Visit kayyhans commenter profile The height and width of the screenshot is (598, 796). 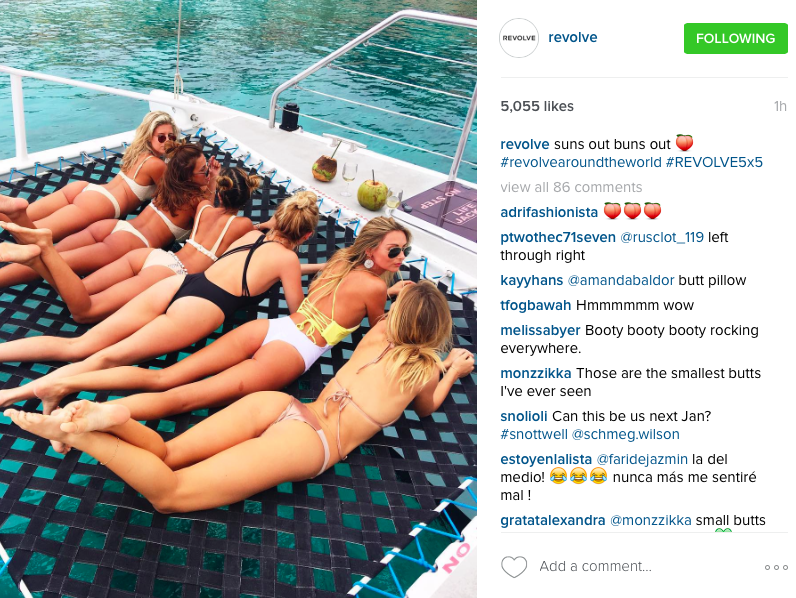coord(532,280)
